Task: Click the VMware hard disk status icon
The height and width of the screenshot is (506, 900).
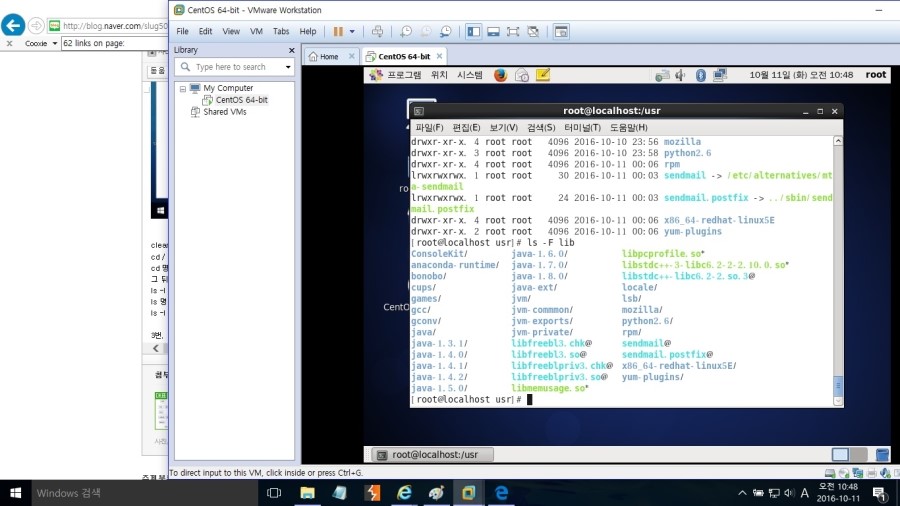Action: click(829, 473)
